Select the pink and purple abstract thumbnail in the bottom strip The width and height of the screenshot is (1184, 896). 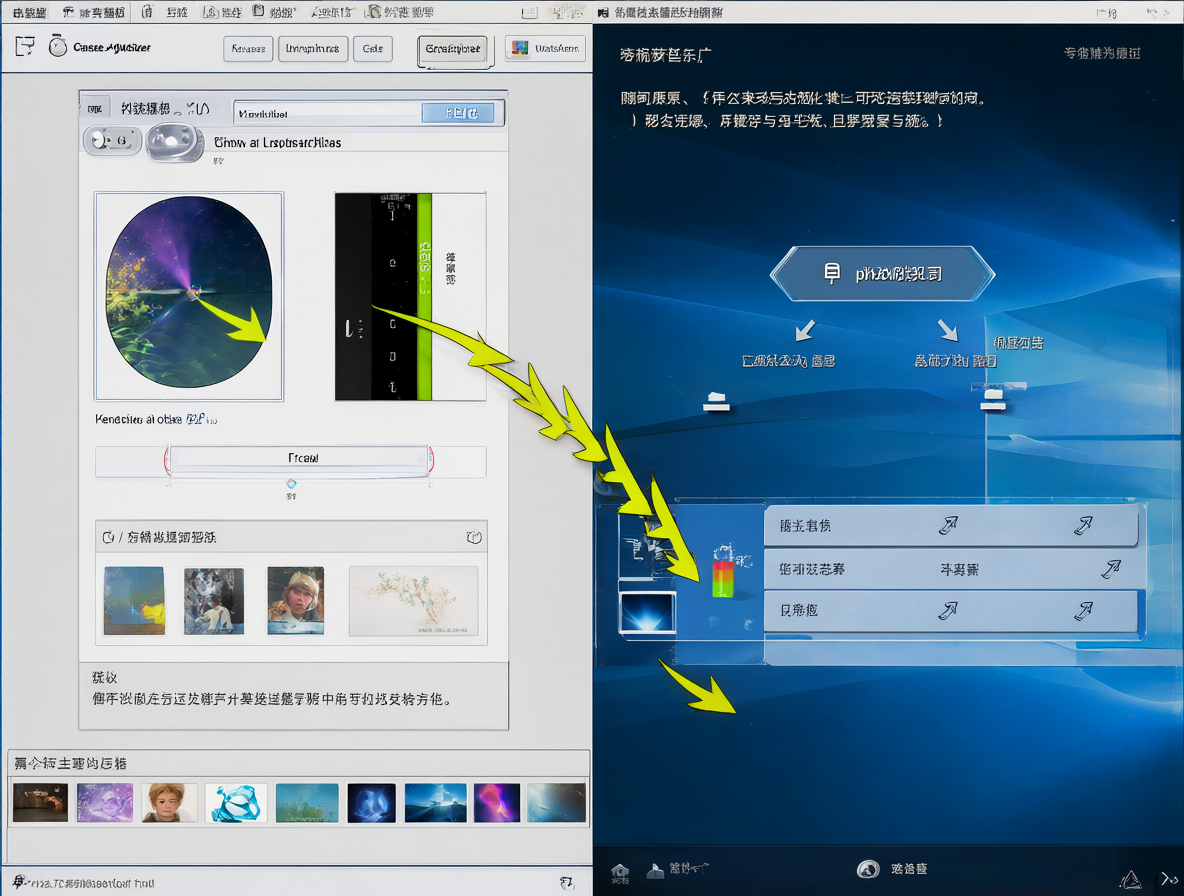(497, 802)
